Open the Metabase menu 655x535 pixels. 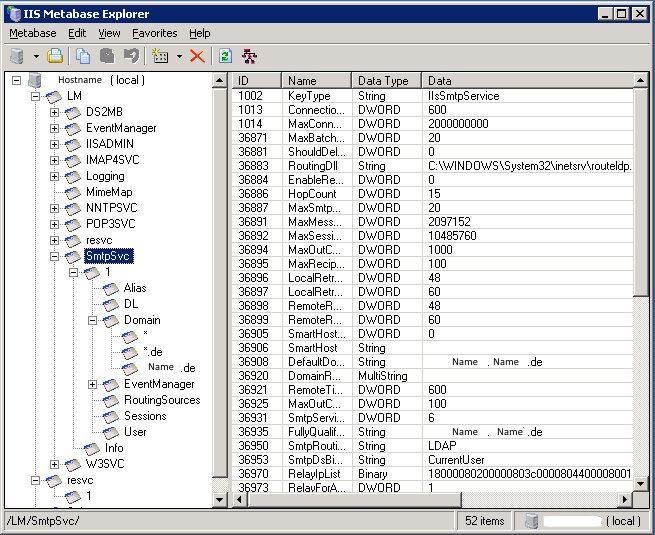coord(32,33)
